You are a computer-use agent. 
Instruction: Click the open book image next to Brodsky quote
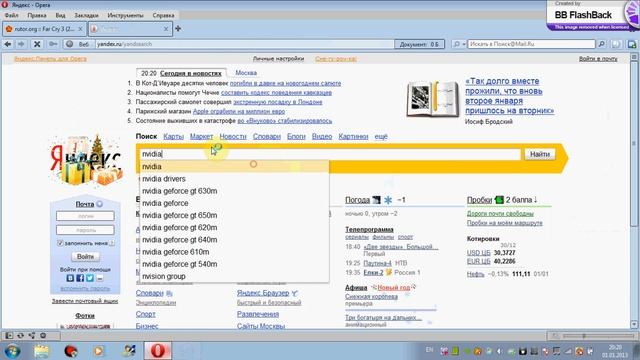coord(433,99)
